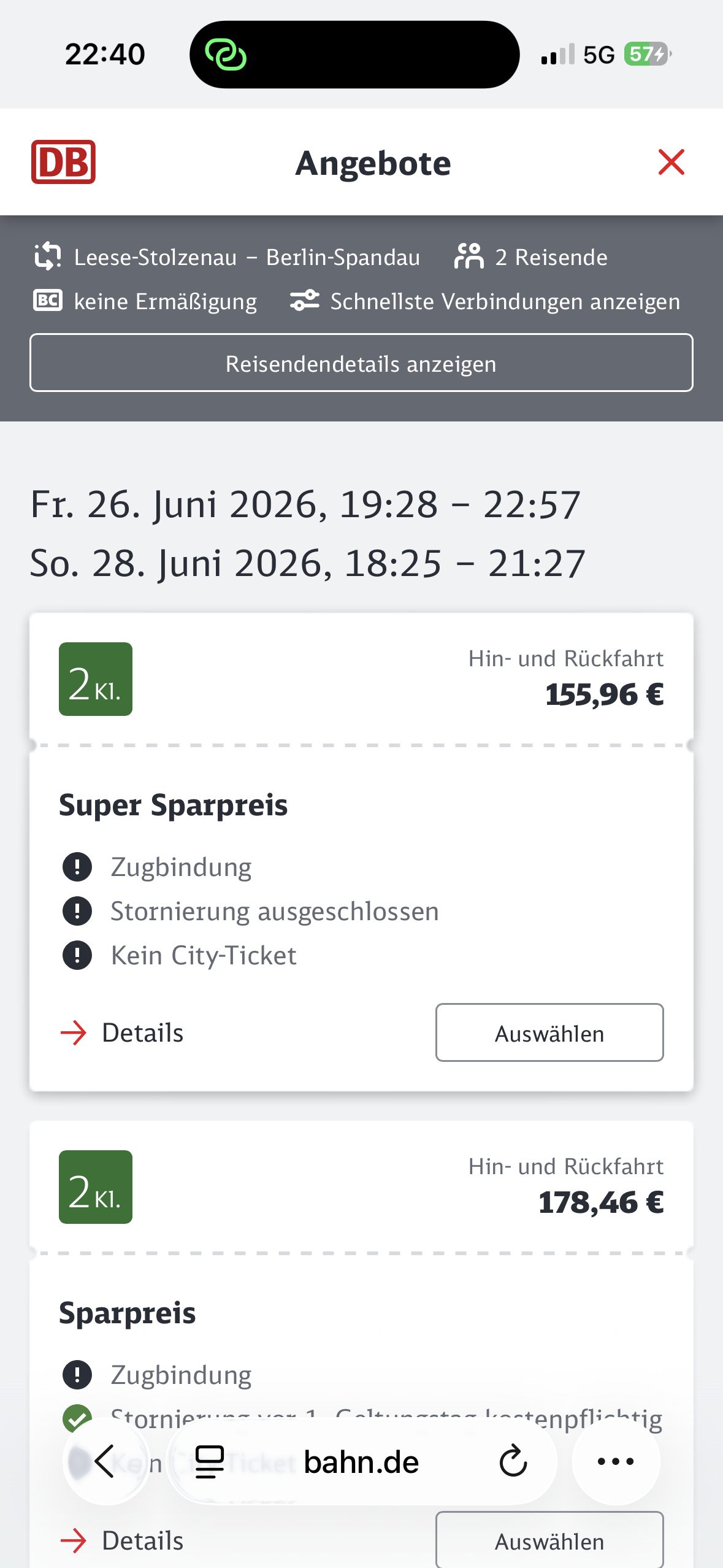
Task: Go back with browser back chevron
Action: pyautogui.click(x=105, y=1461)
